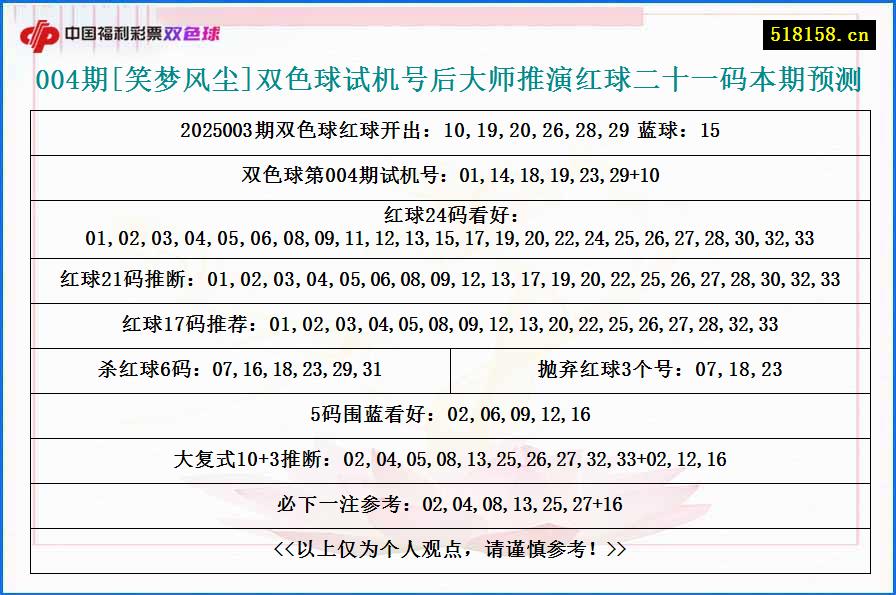Select the 2025003期 winning numbers row
896x595 pixels.
tap(448, 131)
